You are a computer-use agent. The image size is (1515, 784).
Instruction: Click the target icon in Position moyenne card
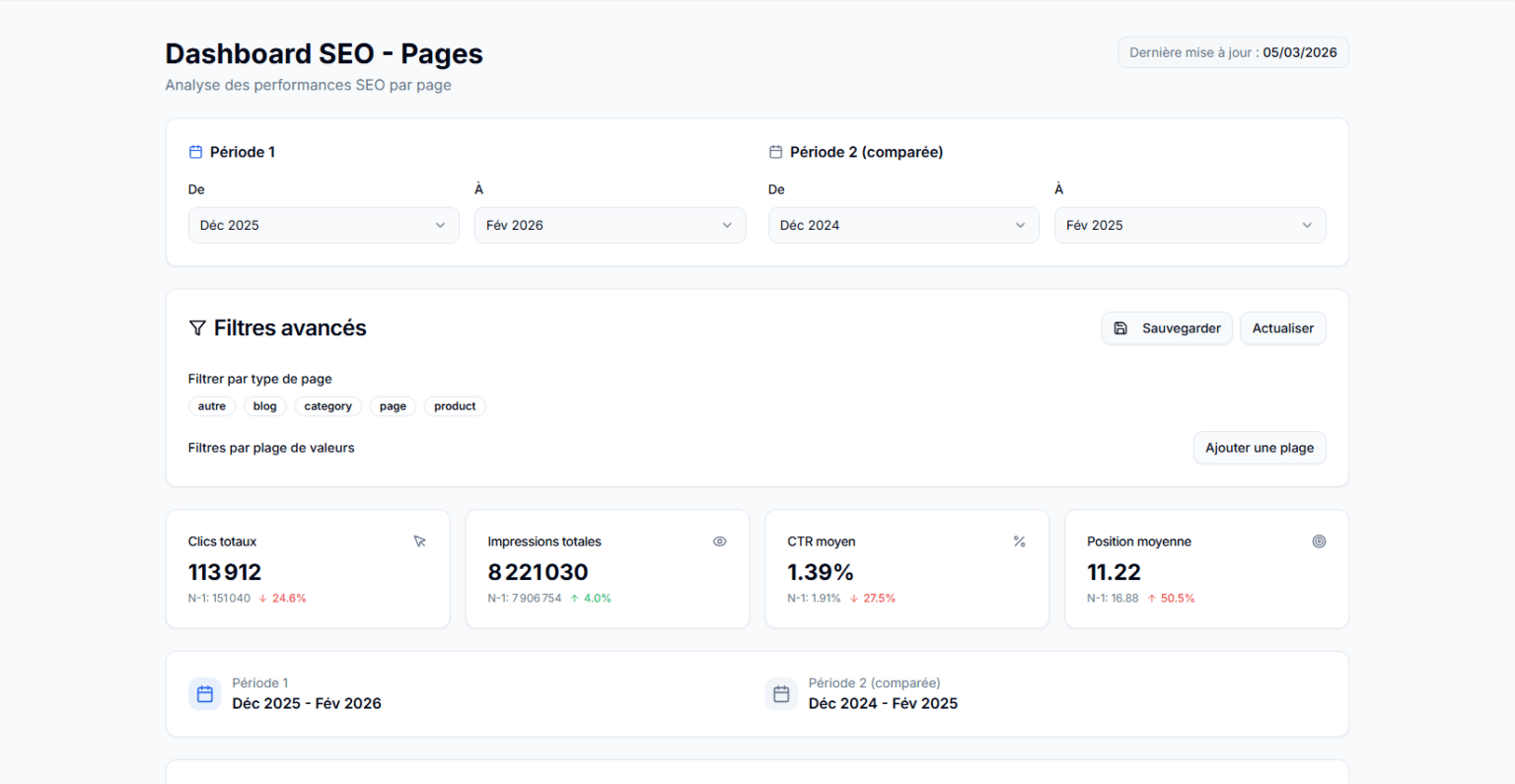[x=1319, y=541]
